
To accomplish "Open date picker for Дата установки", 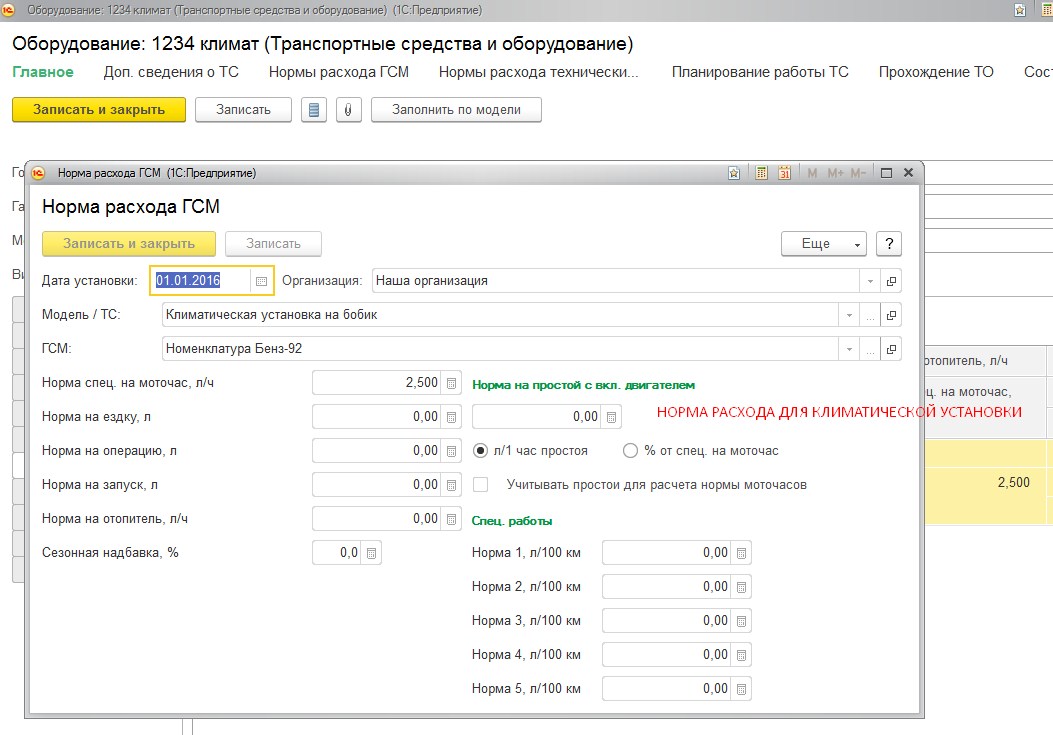I will tap(262, 281).
